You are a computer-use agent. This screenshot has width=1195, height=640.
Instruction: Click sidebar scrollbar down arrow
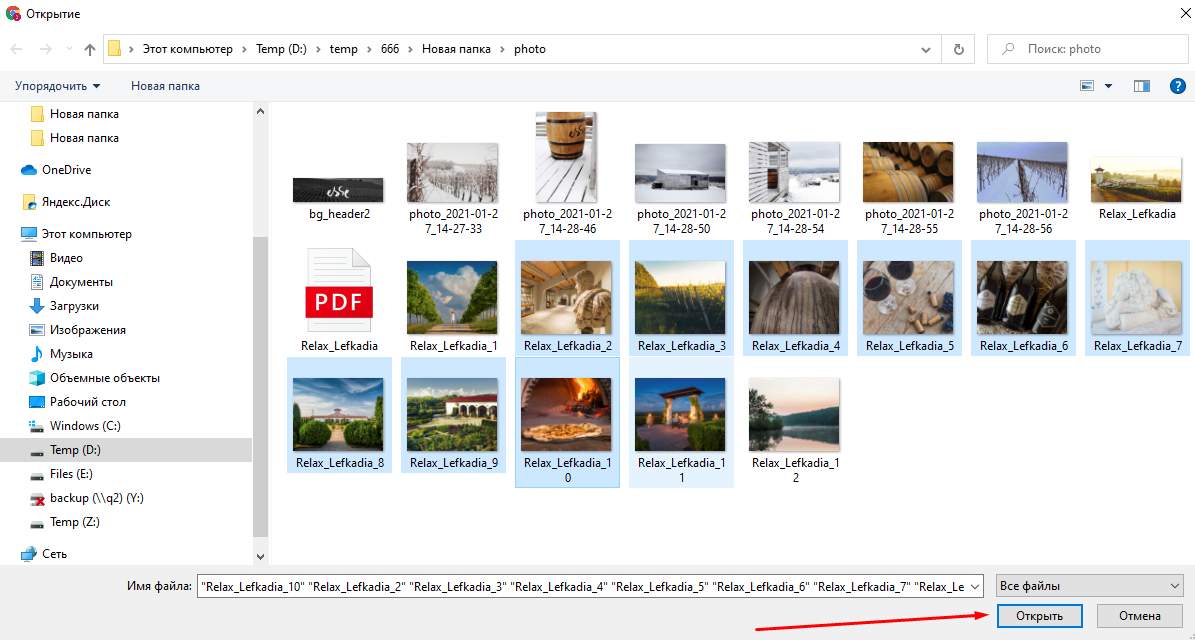point(261,557)
